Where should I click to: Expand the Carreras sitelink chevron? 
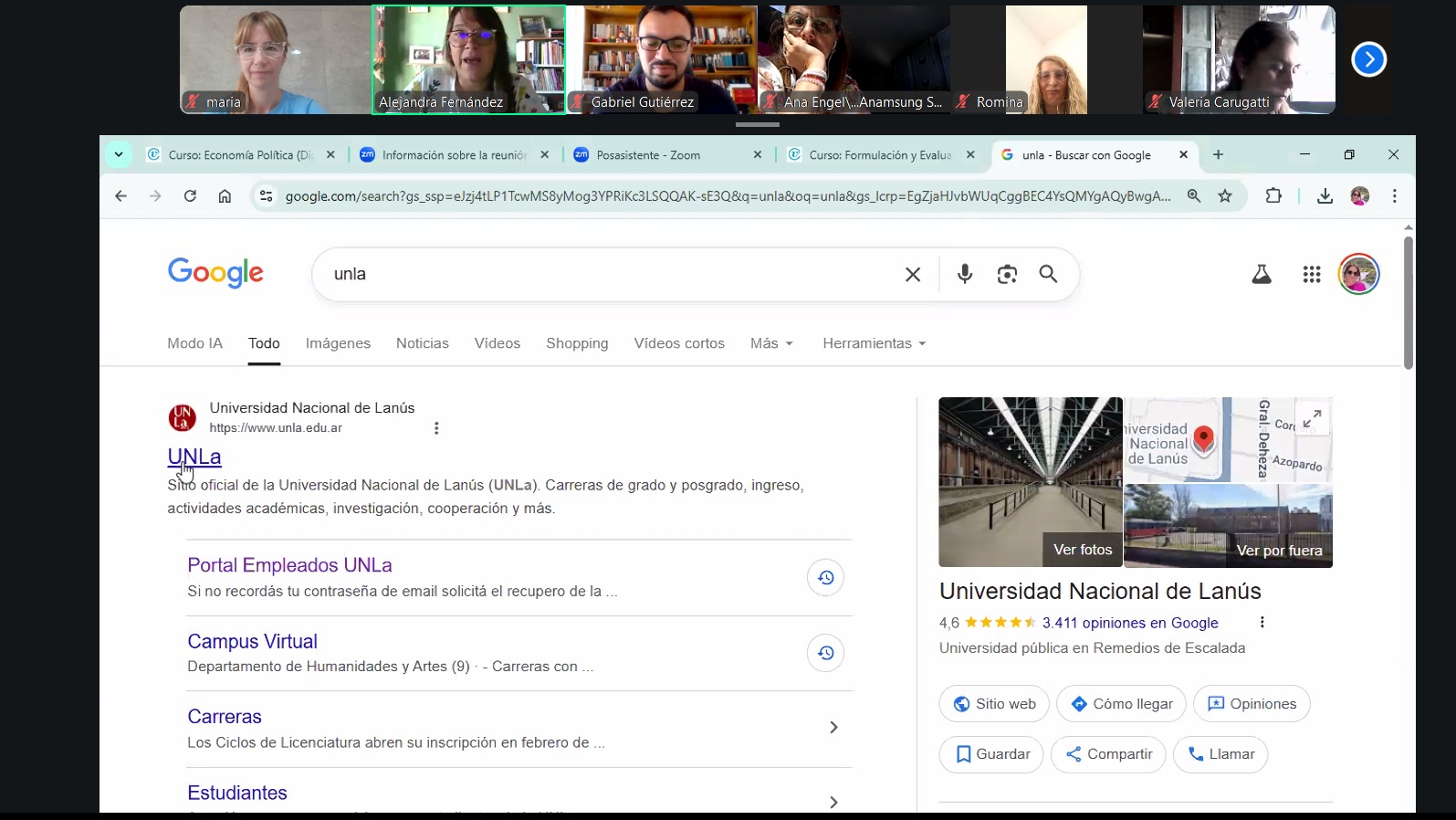(x=833, y=728)
